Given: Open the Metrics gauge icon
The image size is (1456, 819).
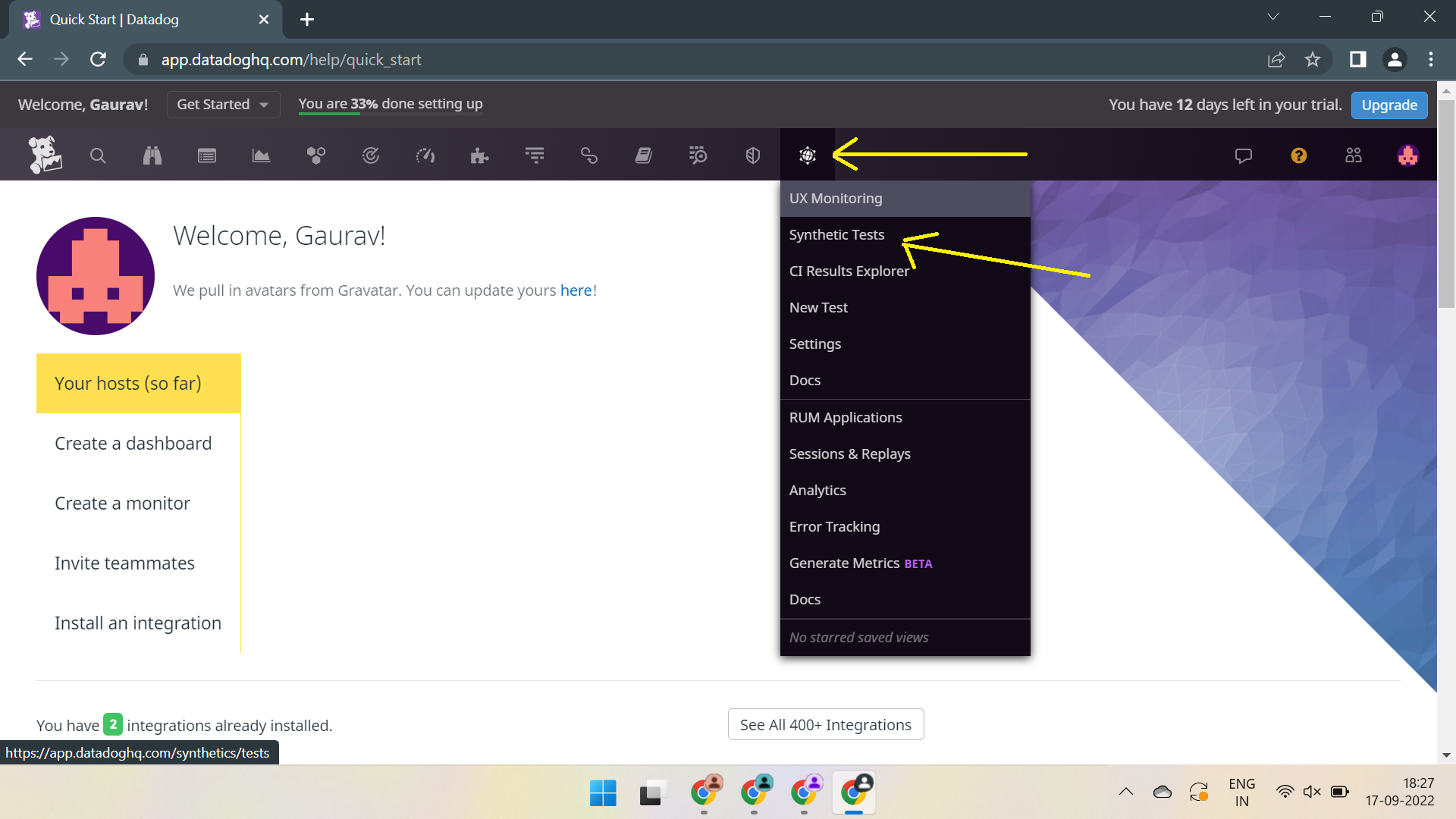Looking at the screenshot, I should 425,155.
